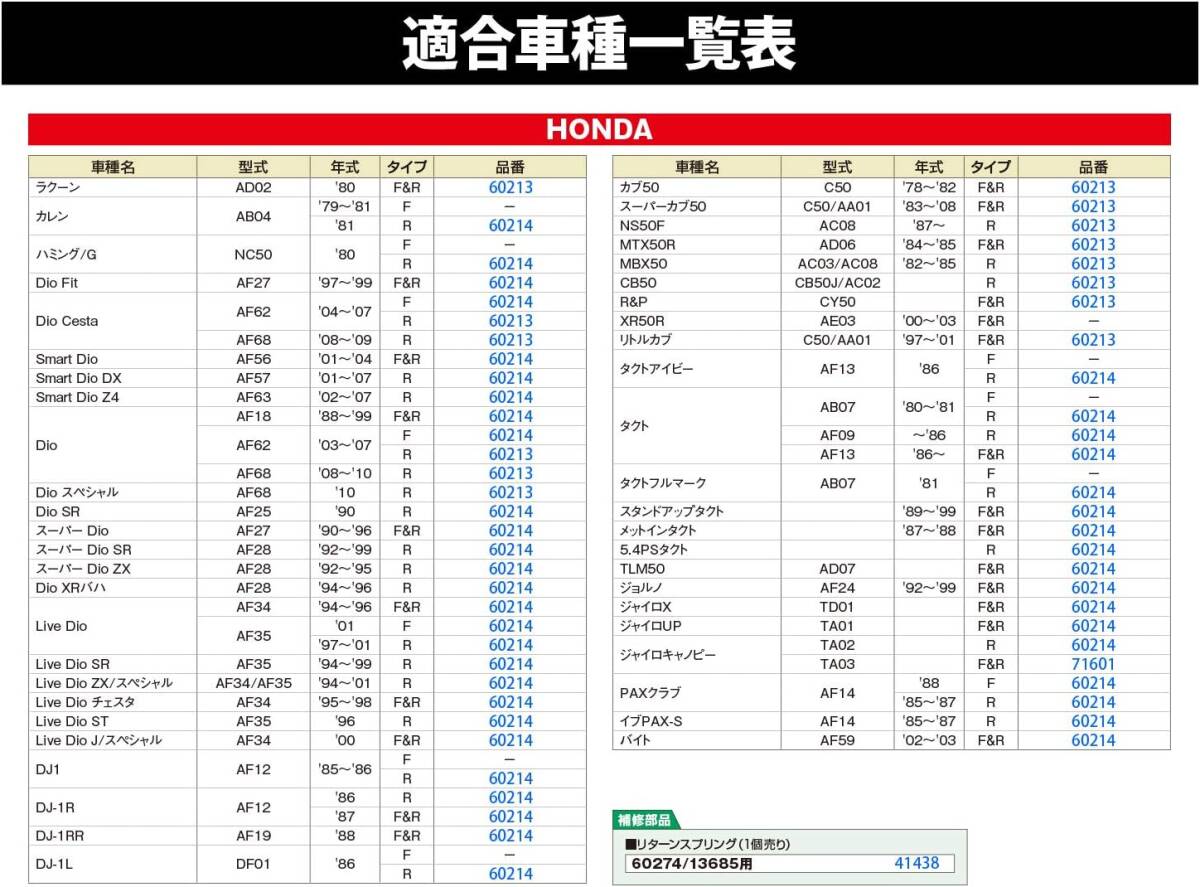
Task: Click the 'TA03' type code
Action: pos(838,664)
